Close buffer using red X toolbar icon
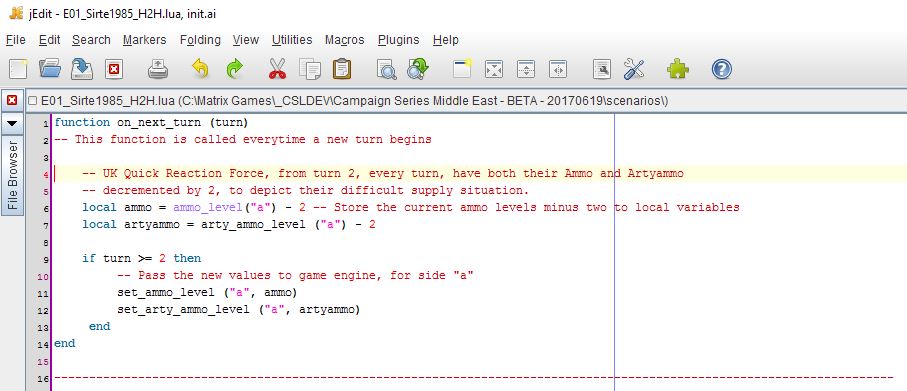 pyautogui.click(x=114, y=70)
